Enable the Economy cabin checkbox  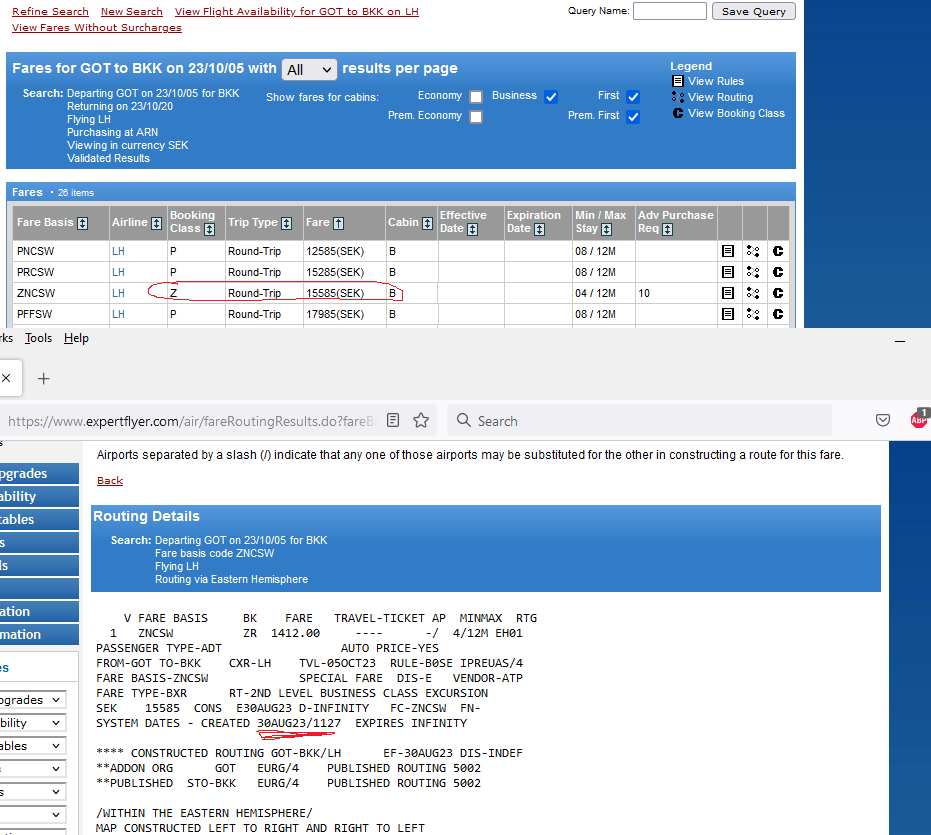[476, 97]
